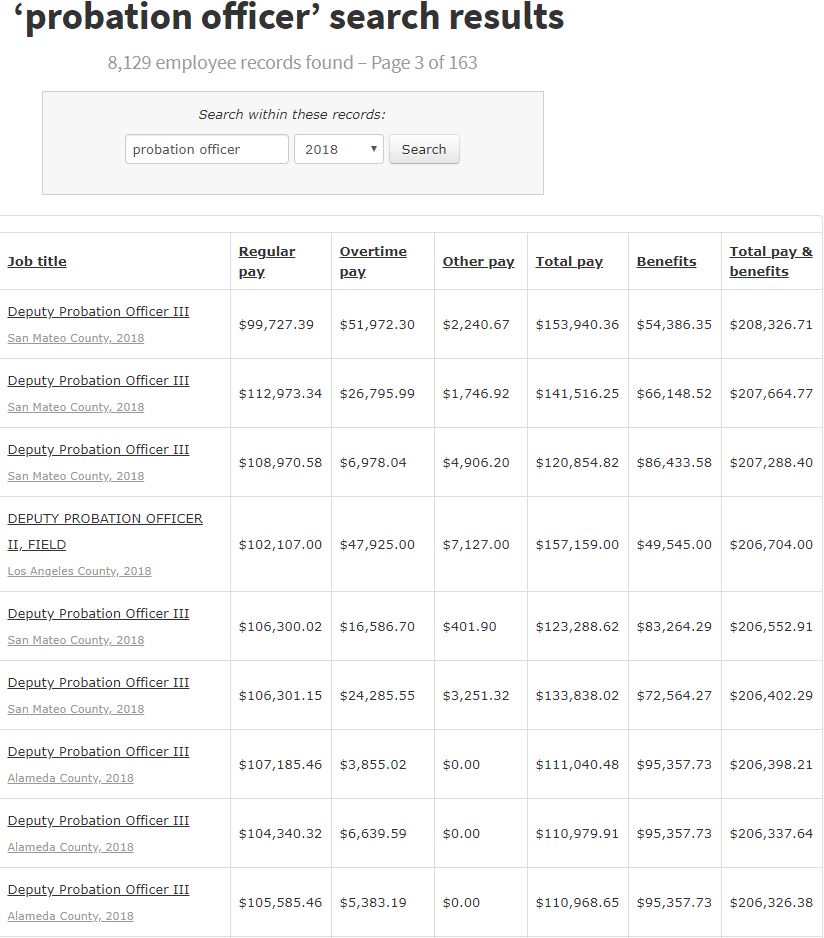Select overtime pay value $47,925.00
Image resolution: width=824 pixels, height=938 pixels.
[377, 544]
